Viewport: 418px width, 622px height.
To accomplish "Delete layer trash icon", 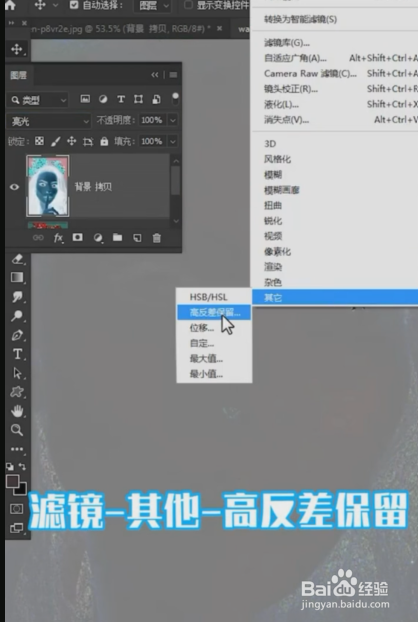I will [x=157, y=238].
